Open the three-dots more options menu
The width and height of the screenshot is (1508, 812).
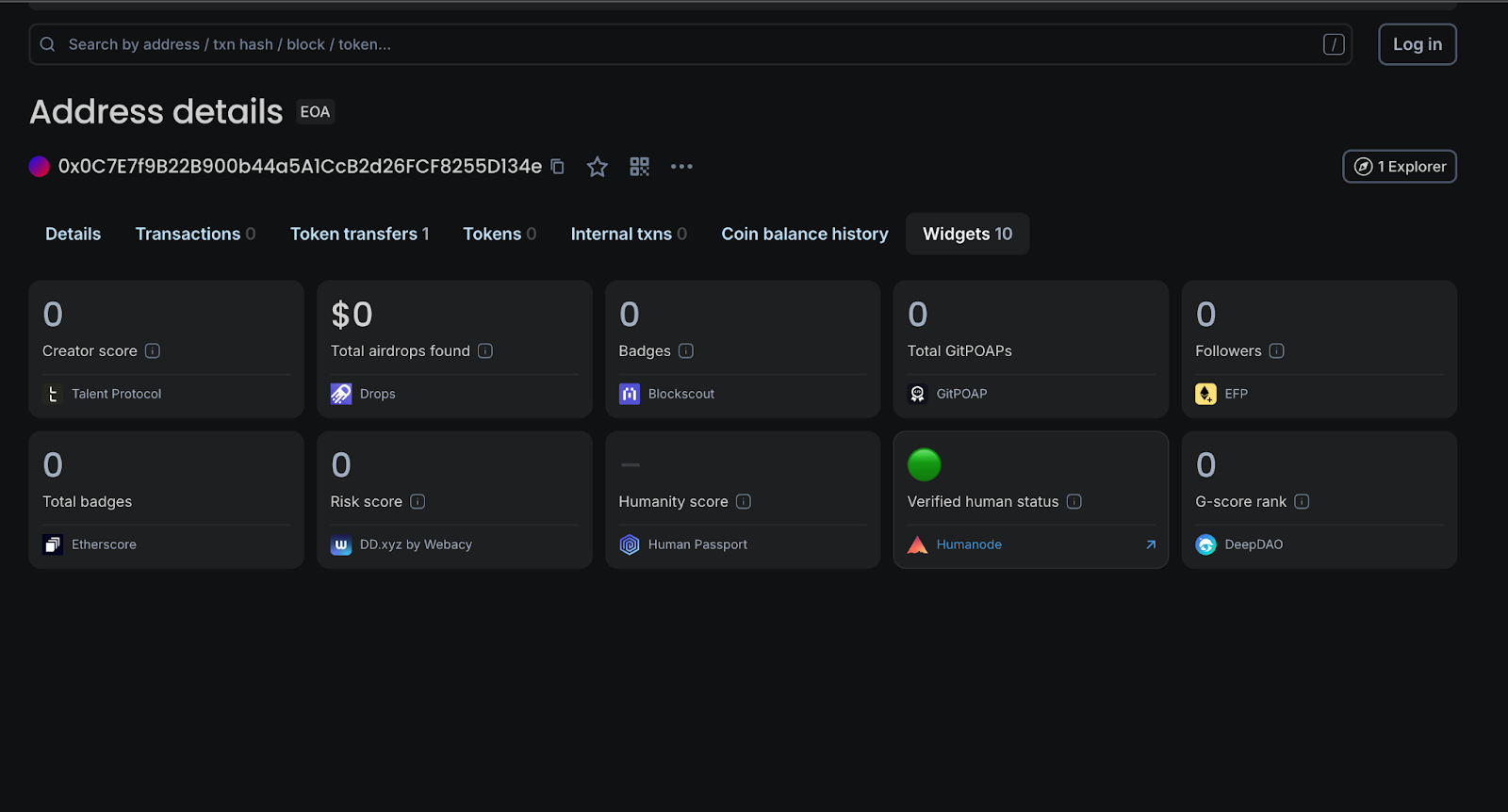click(681, 167)
